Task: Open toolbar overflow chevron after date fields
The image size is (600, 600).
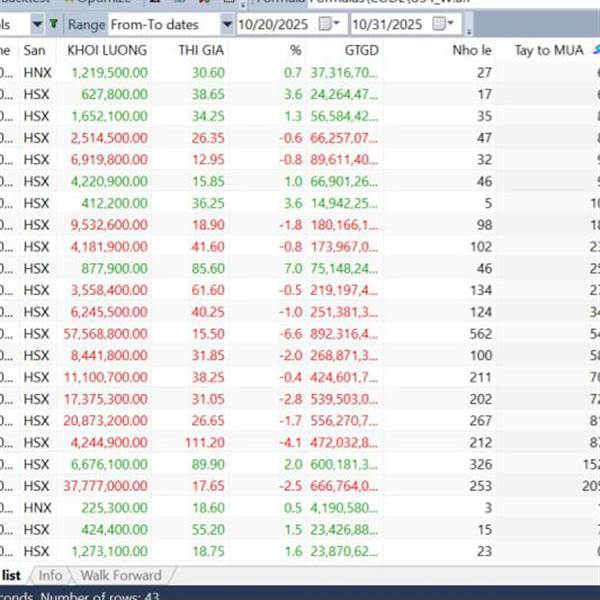Action: [x=468, y=24]
